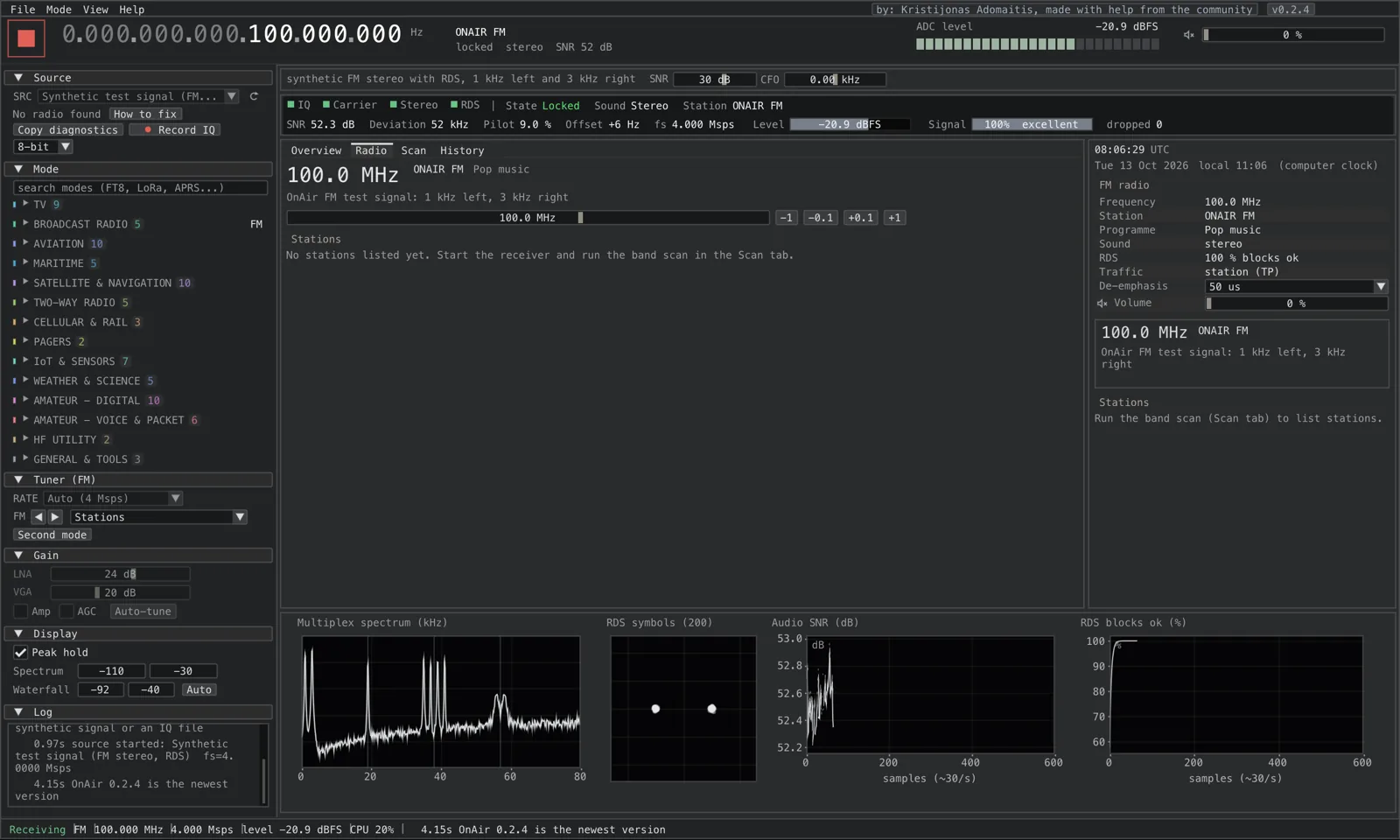
Task: Collapse the Display section header
Action: coord(138,633)
